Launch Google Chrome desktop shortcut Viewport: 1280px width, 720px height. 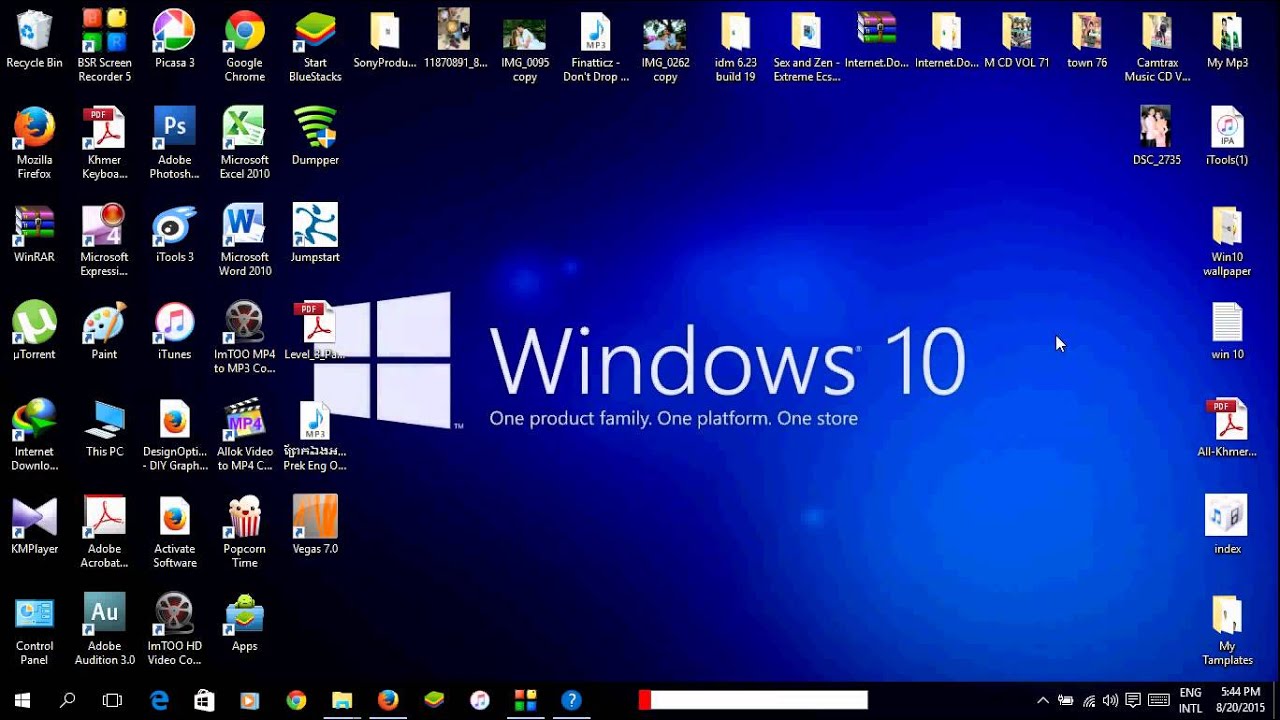pyautogui.click(x=244, y=45)
